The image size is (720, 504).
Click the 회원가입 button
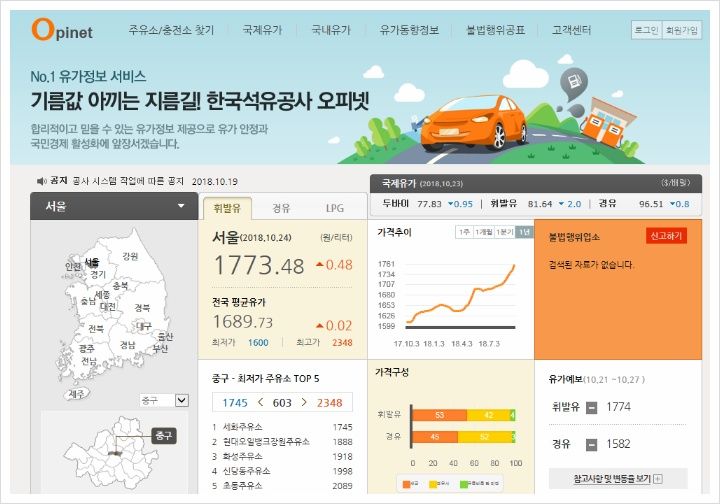click(x=682, y=30)
